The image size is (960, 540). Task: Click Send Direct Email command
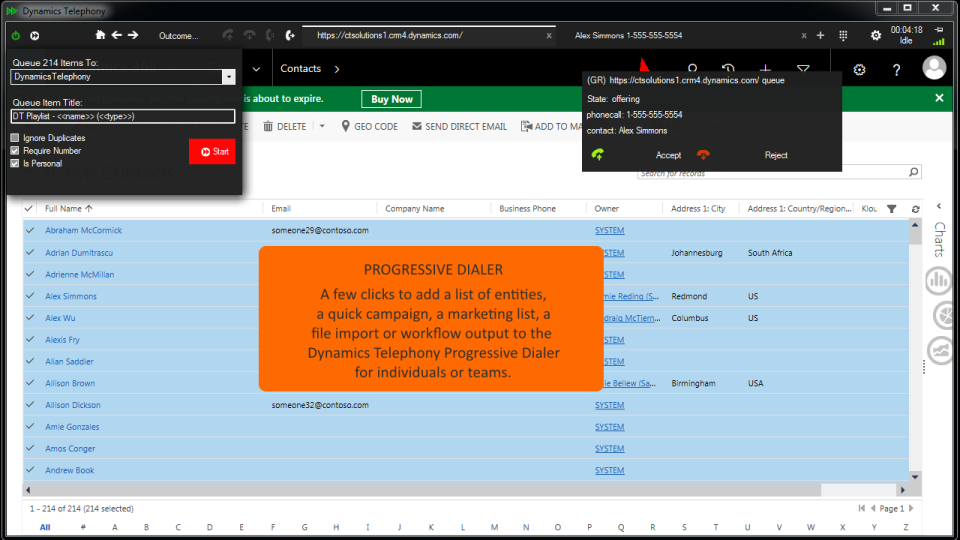459,126
